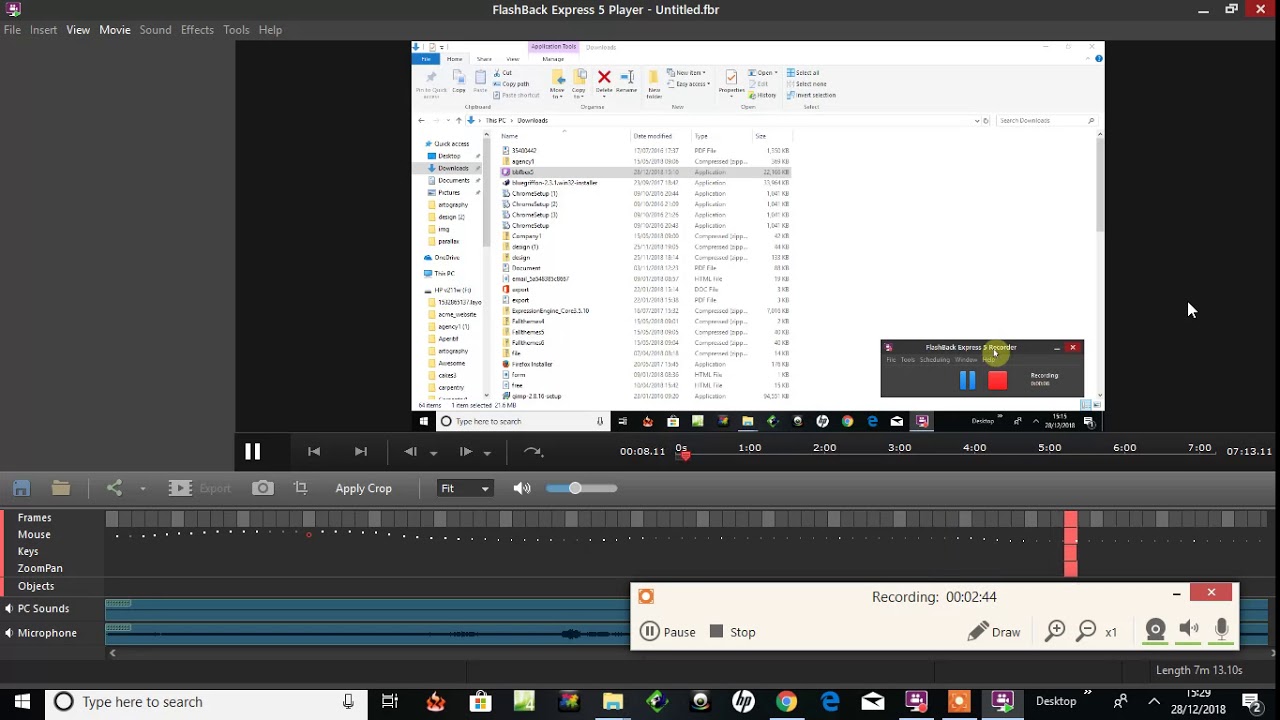Adjust the volume slider handle

[575, 488]
